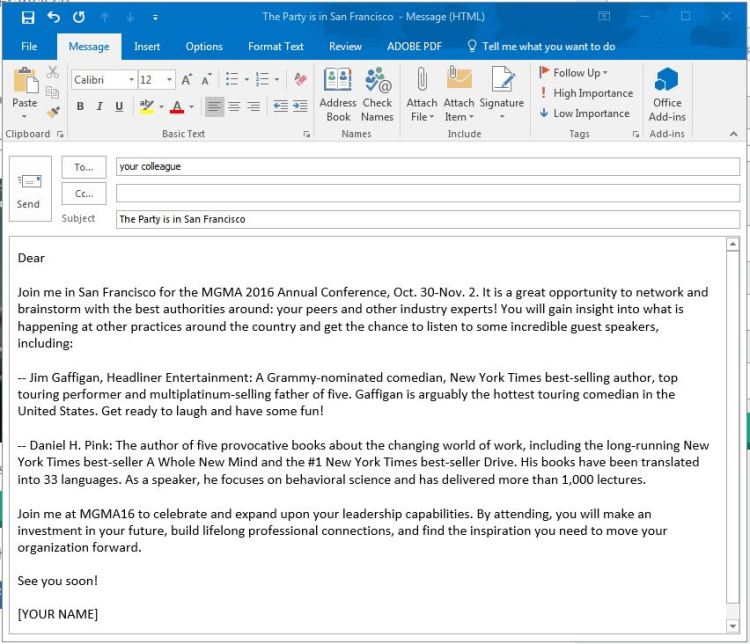Grow font size with larger A

pyautogui.click(x=187, y=79)
